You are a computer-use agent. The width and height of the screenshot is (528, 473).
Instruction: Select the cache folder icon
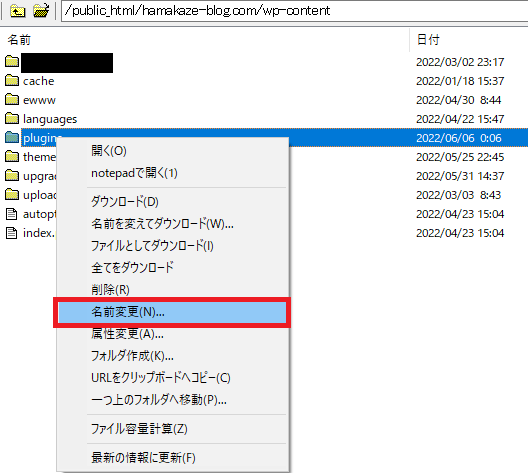[12, 80]
